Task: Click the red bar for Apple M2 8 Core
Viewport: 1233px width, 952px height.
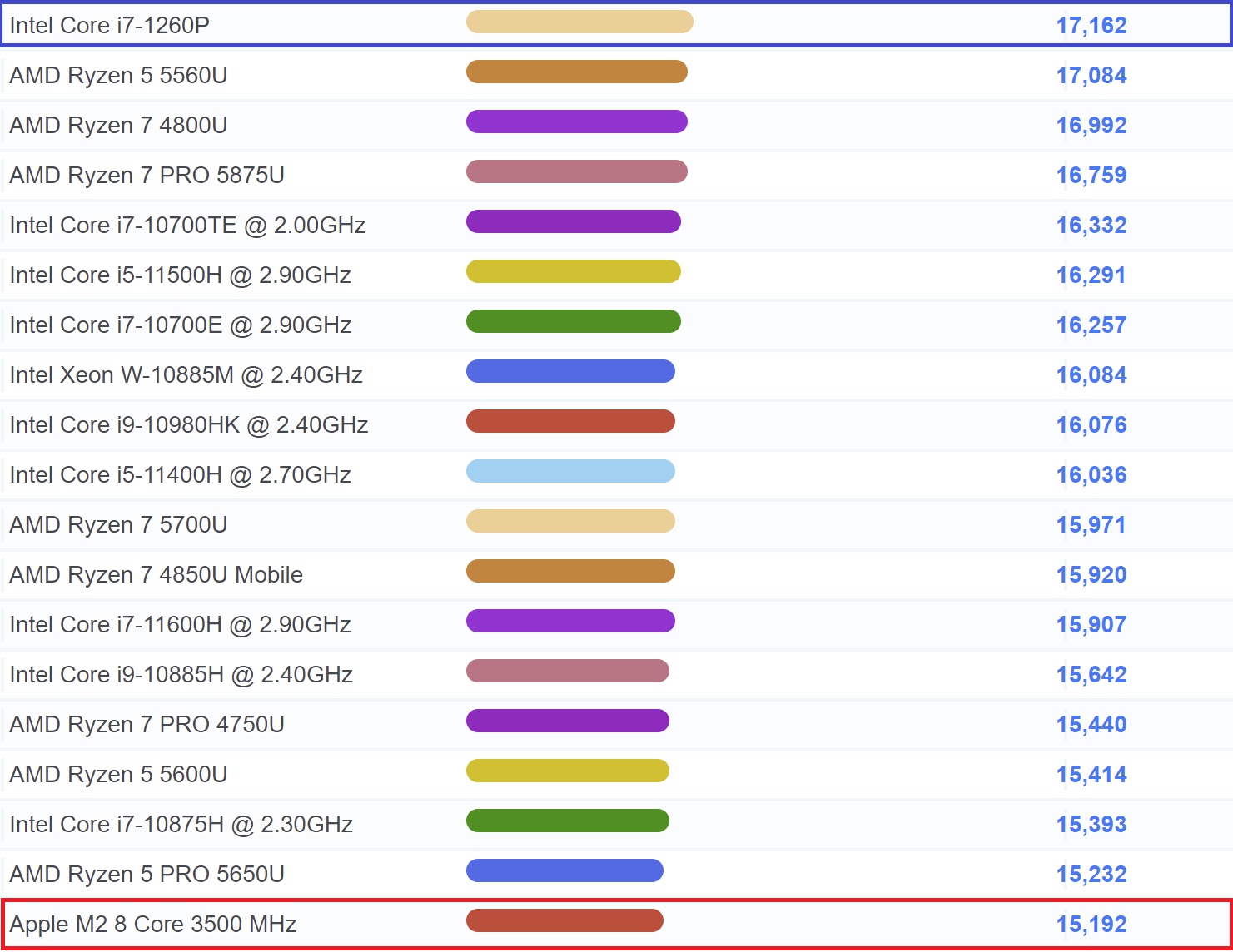Action: [564, 920]
